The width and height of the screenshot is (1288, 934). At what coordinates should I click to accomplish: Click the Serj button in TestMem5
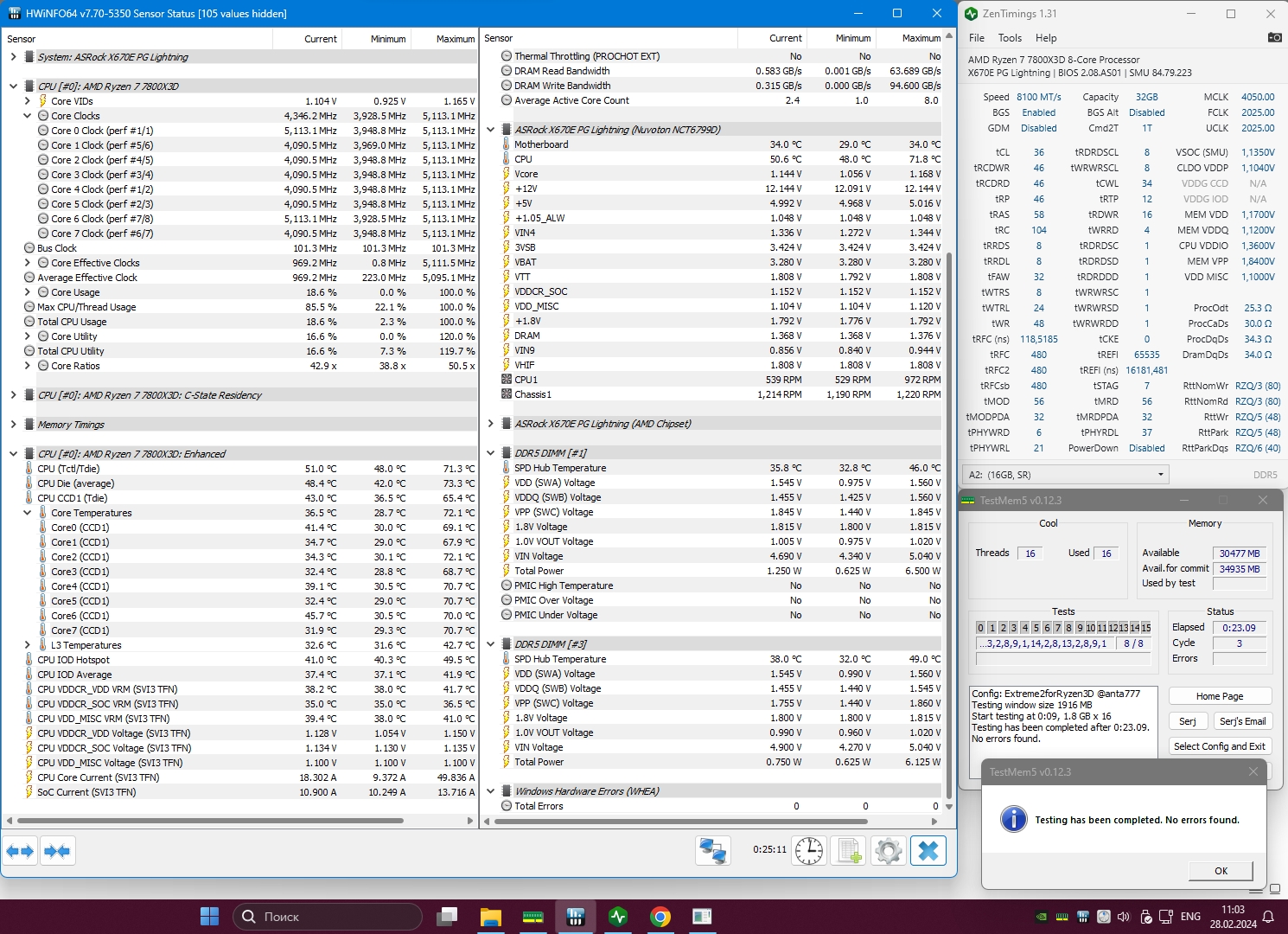click(x=1188, y=721)
